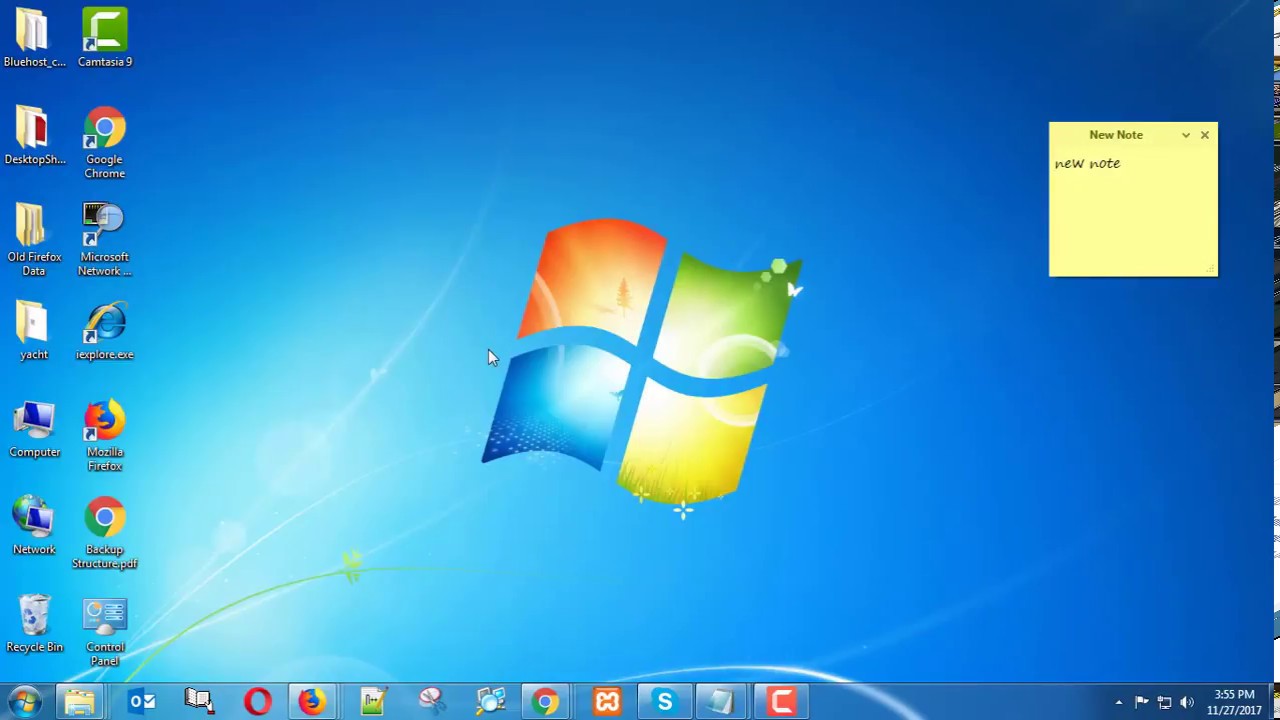The height and width of the screenshot is (720, 1280).
Task: Click the volume speaker tray icon
Action: pos(1187,702)
